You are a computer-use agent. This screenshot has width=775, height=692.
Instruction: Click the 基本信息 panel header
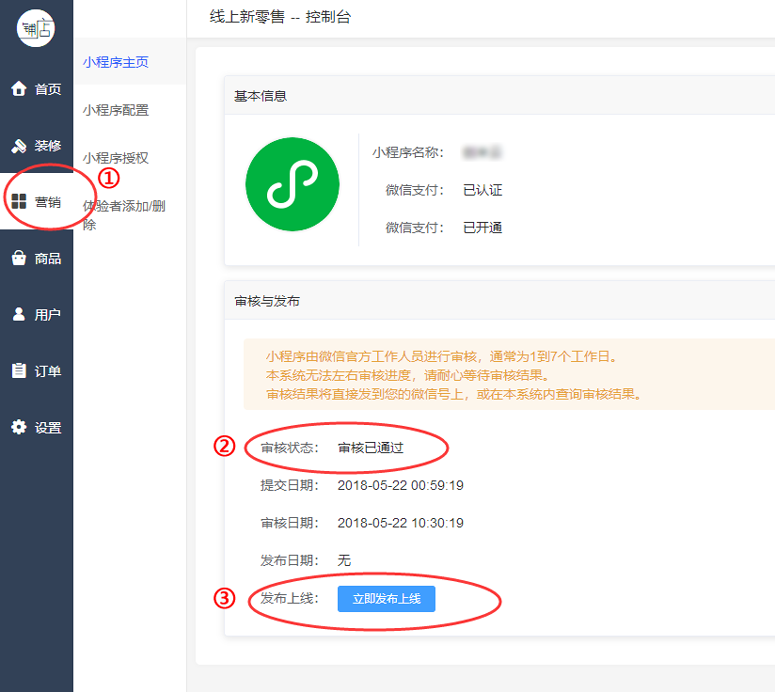tap(260, 96)
